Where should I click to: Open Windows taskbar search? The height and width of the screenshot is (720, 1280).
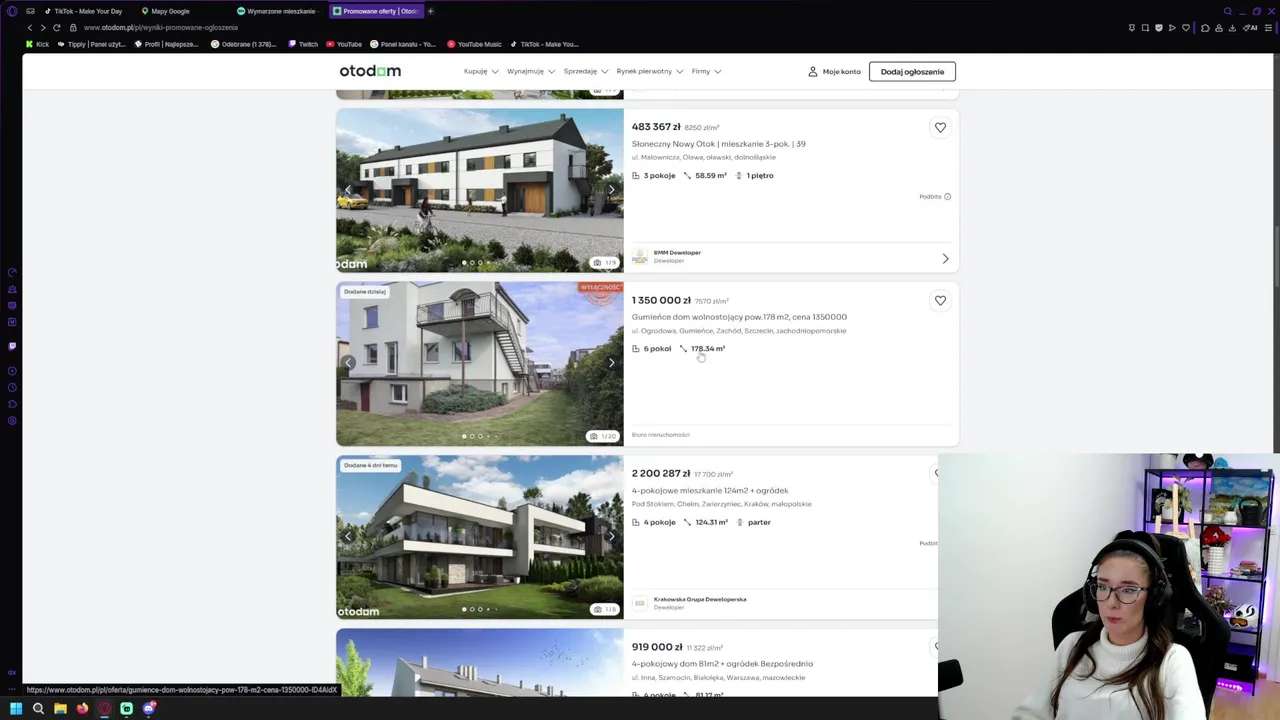[x=38, y=709]
